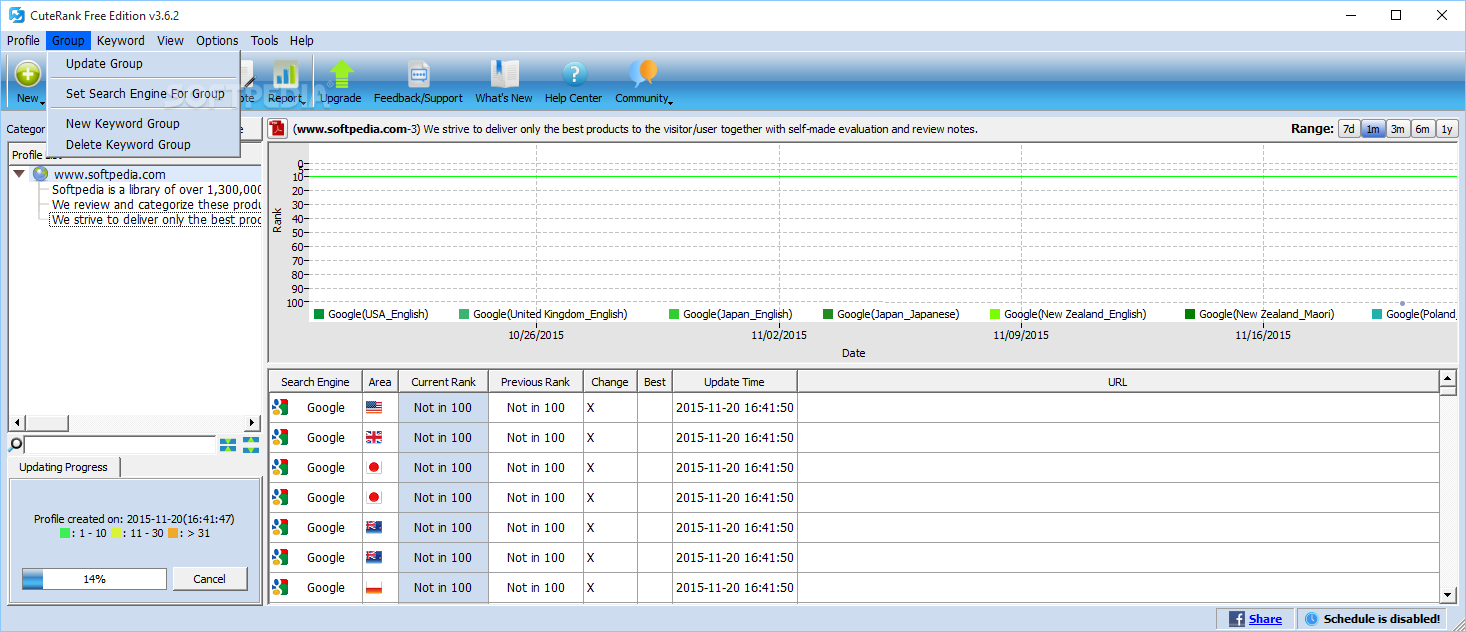Screen dimensions: 1466x632
Task: Open the Options menu
Action: coord(217,40)
